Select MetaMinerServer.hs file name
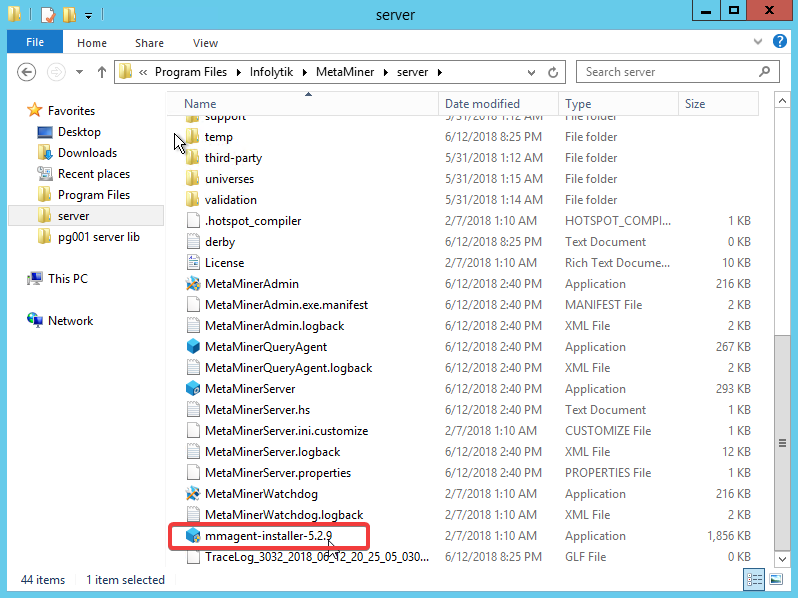Image resolution: width=798 pixels, height=598 pixels. tap(258, 410)
